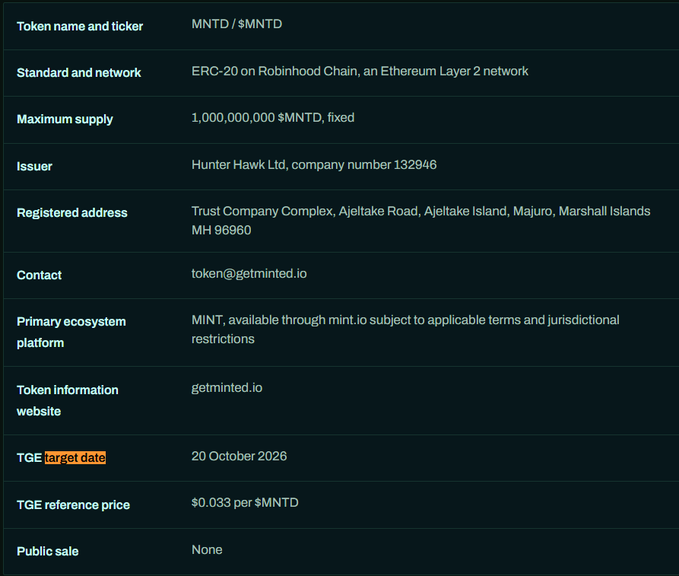Click the highlighted 'target date' text
This screenshot has width=679, height=576.
coord(75,458)
